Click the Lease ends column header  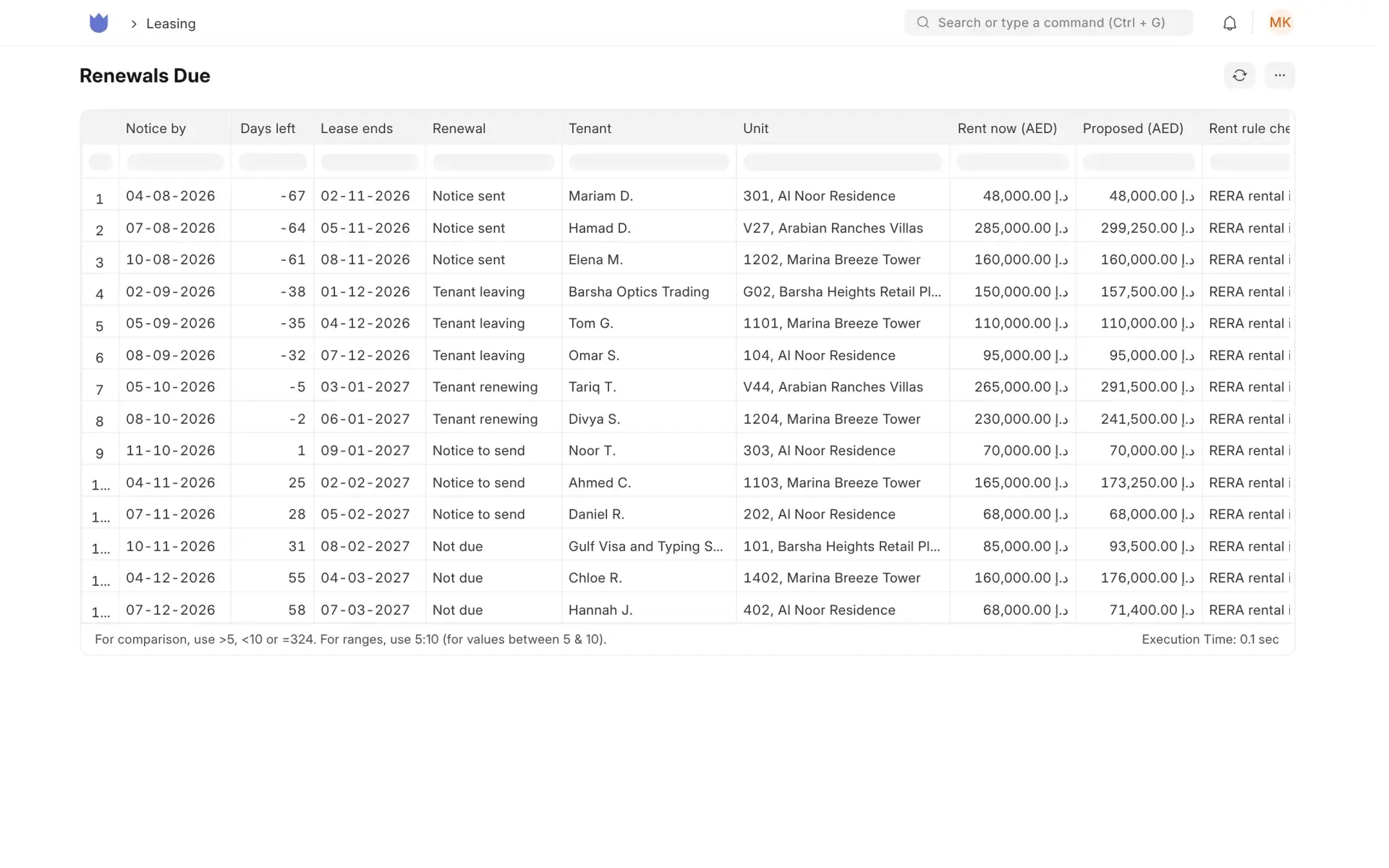point(357,128)
